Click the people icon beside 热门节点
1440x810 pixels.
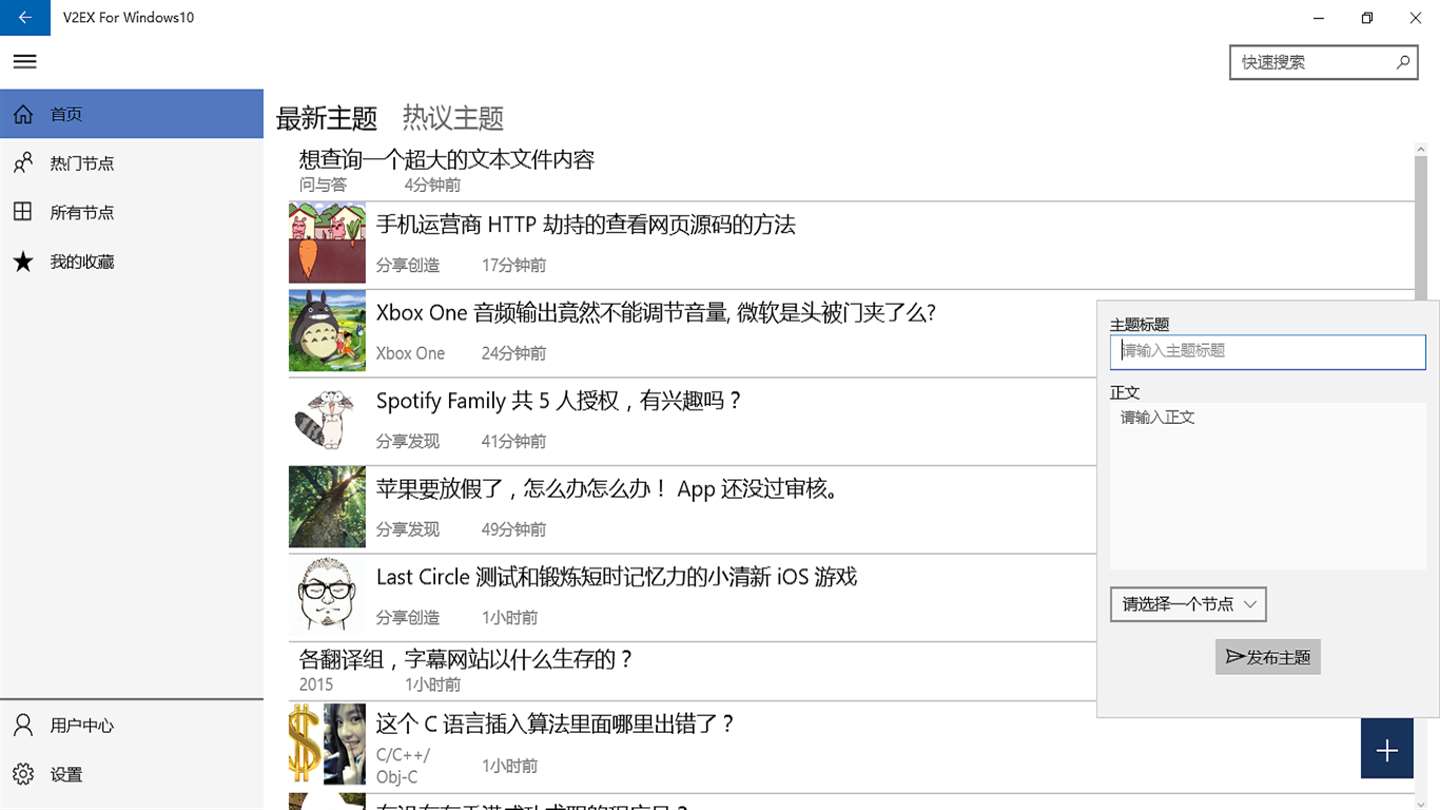(x=23, y=163)
